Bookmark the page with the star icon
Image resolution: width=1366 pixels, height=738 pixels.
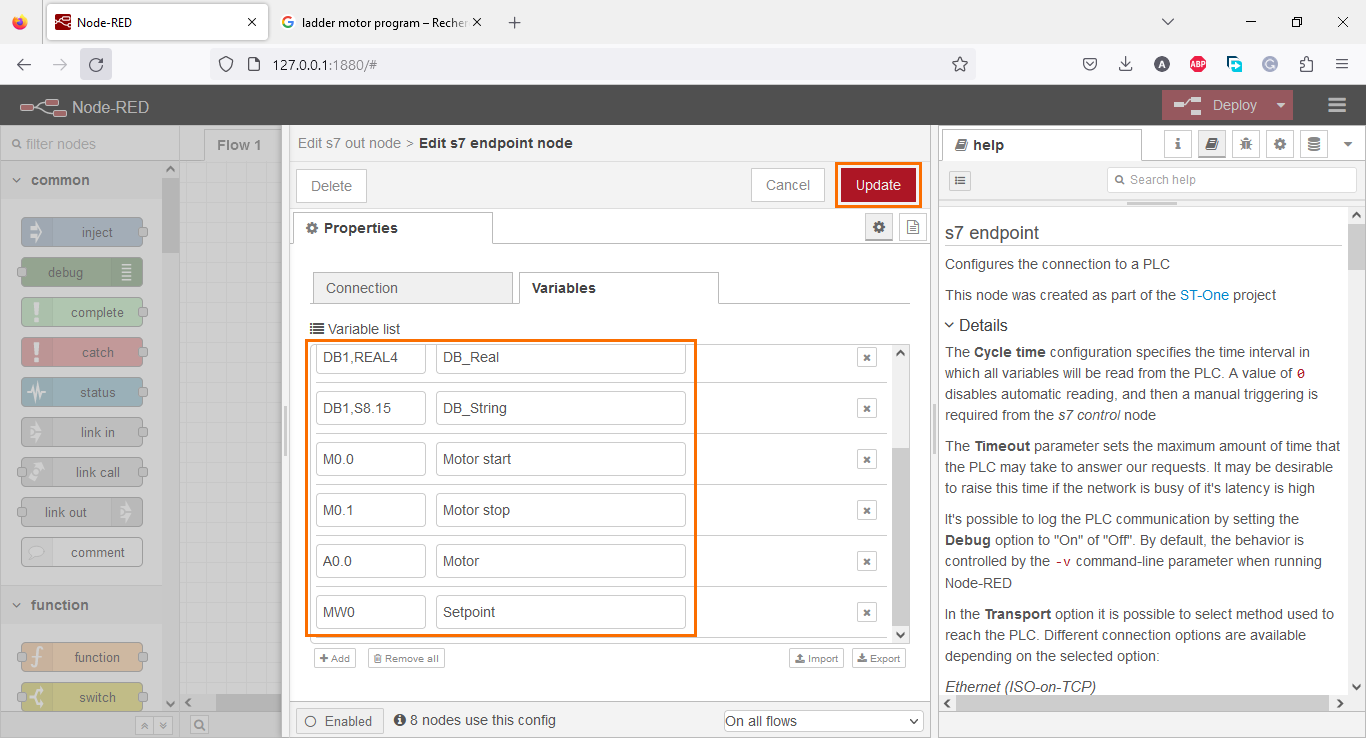click(960, 63)
